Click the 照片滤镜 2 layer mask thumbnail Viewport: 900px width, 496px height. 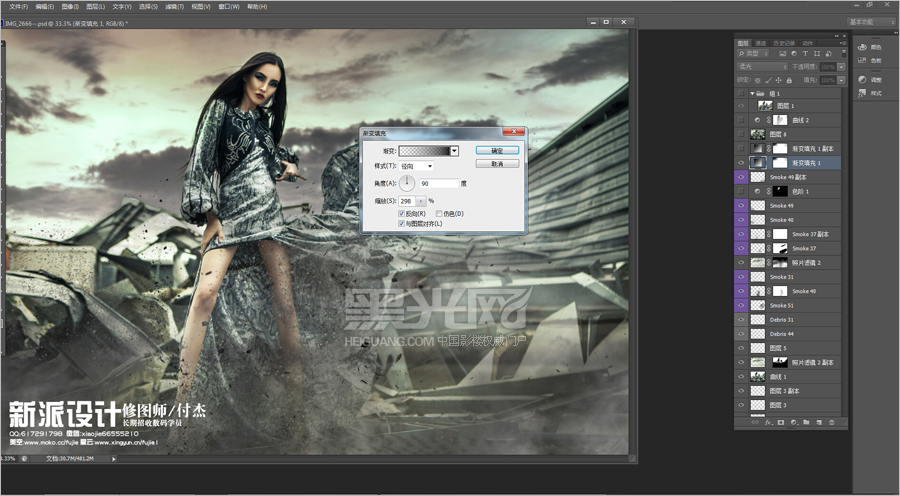[x=780, y=263]
